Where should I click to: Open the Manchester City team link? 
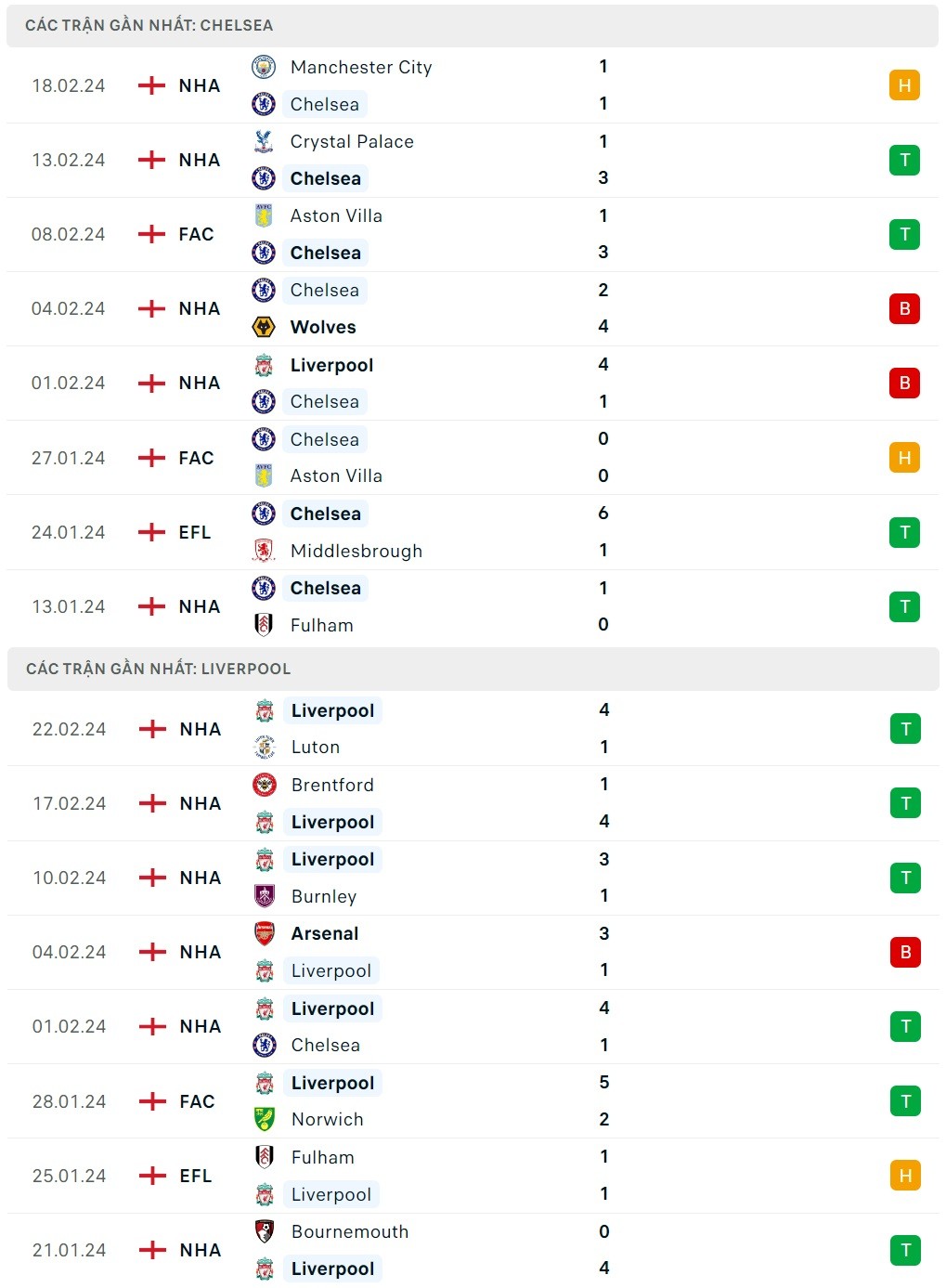tap(361, 67)
